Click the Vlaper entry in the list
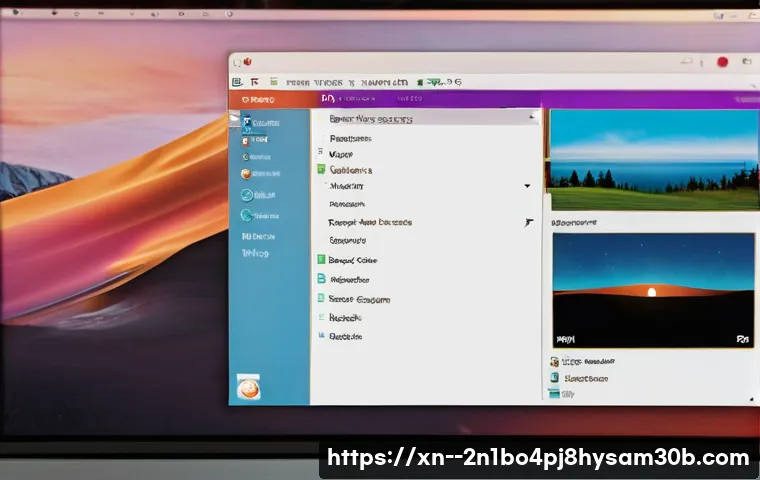The image size is (760, 480). [340, 155]
